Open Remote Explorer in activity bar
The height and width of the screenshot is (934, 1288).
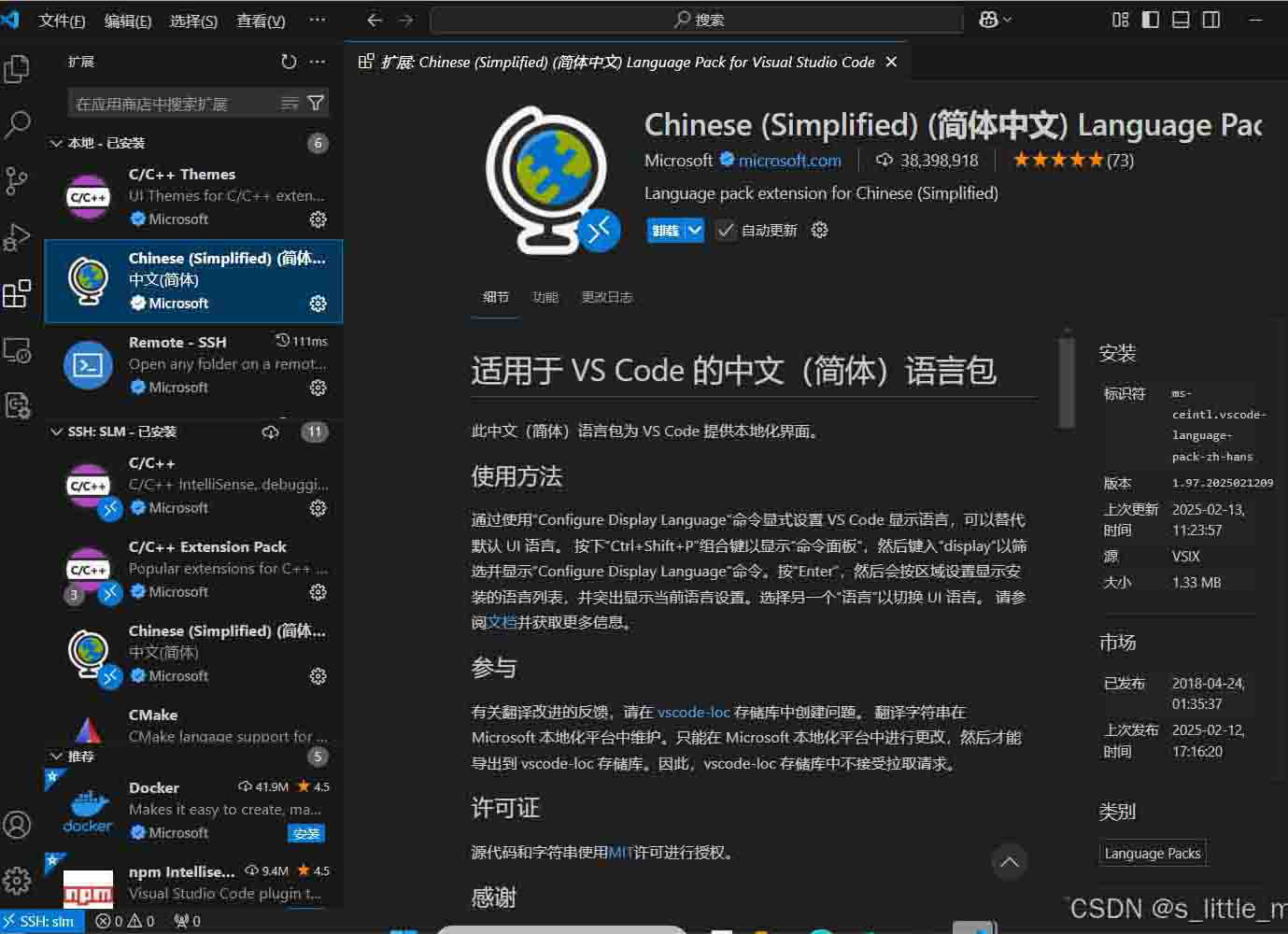pos(17,350)
